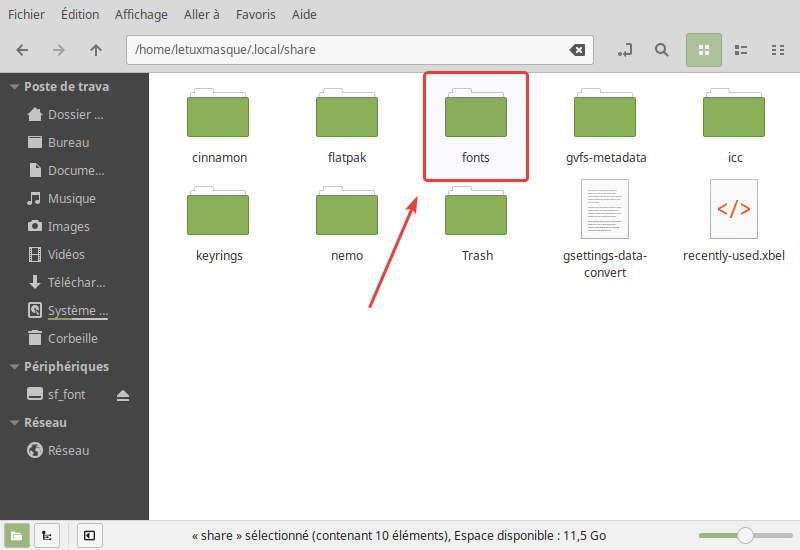Open Corbeille in the sidebar
Viewport: 800px width, 550px height.
[72, 339]
